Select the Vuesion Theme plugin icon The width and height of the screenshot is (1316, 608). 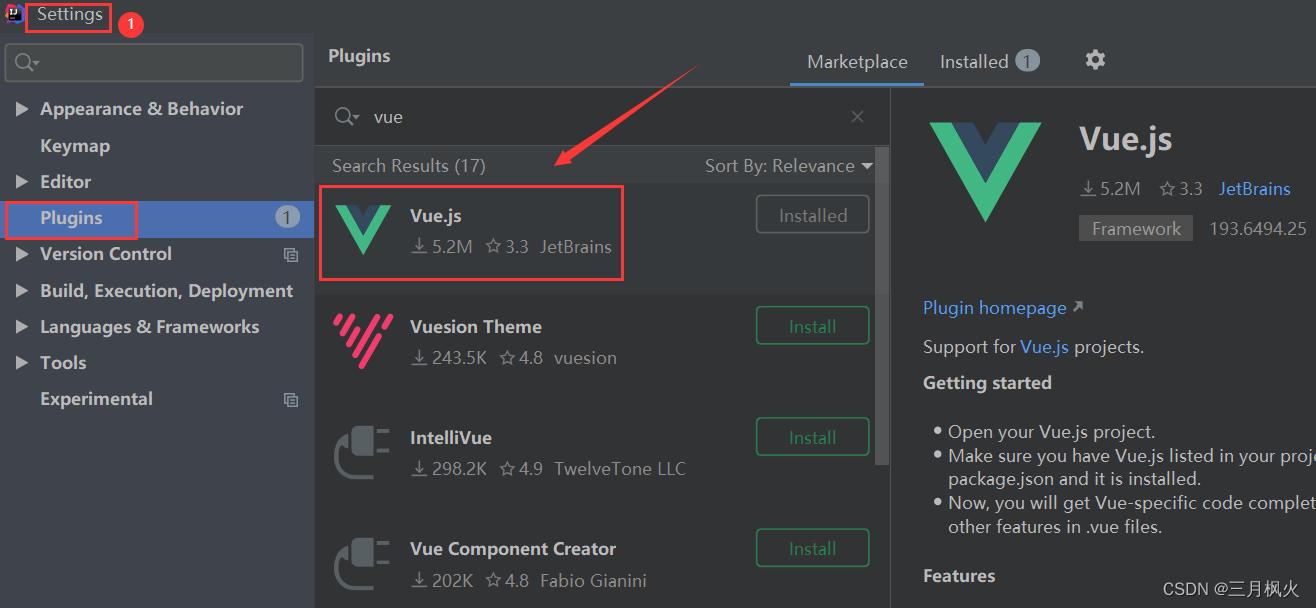[363, 341]
